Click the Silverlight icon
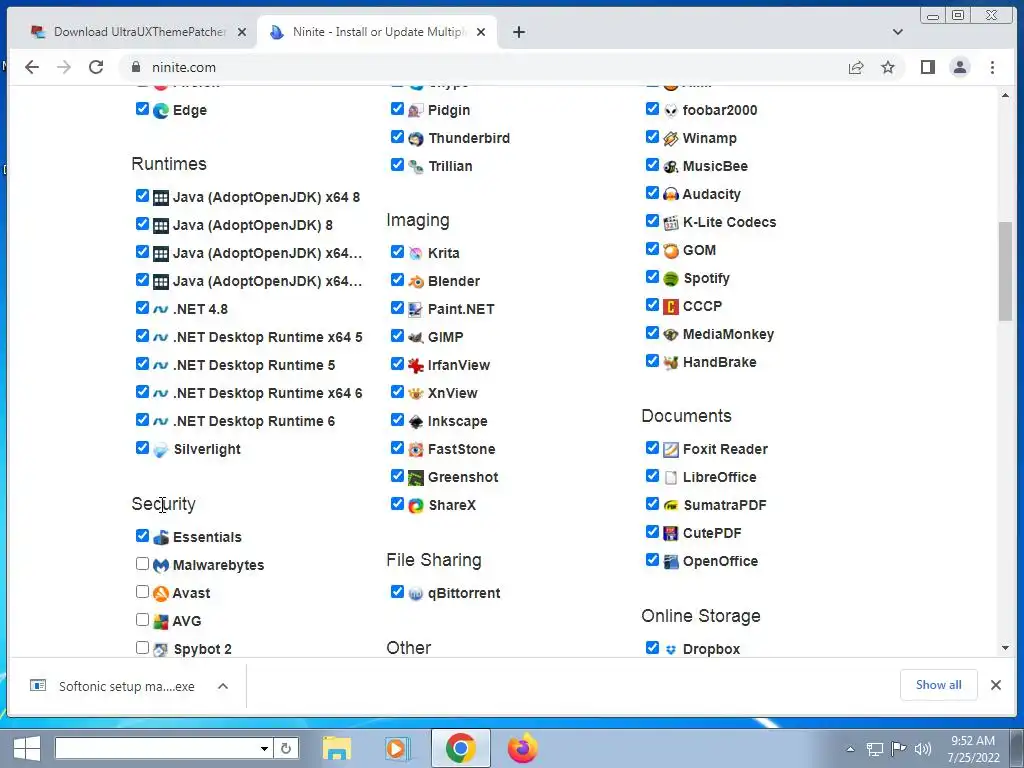This screenshot has width=1024, height=768. pos(161,449)
